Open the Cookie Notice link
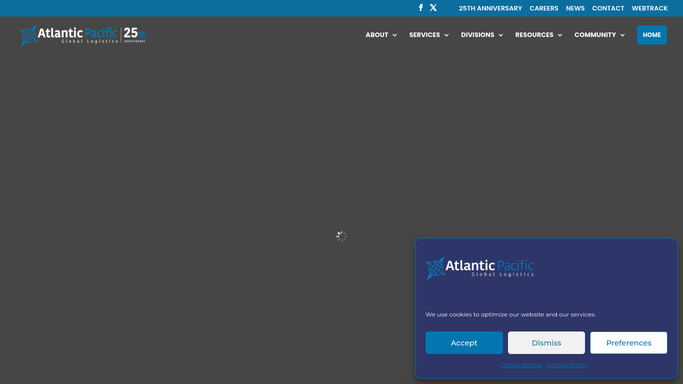Screen dimensions: 683x384 click(521, 365)
